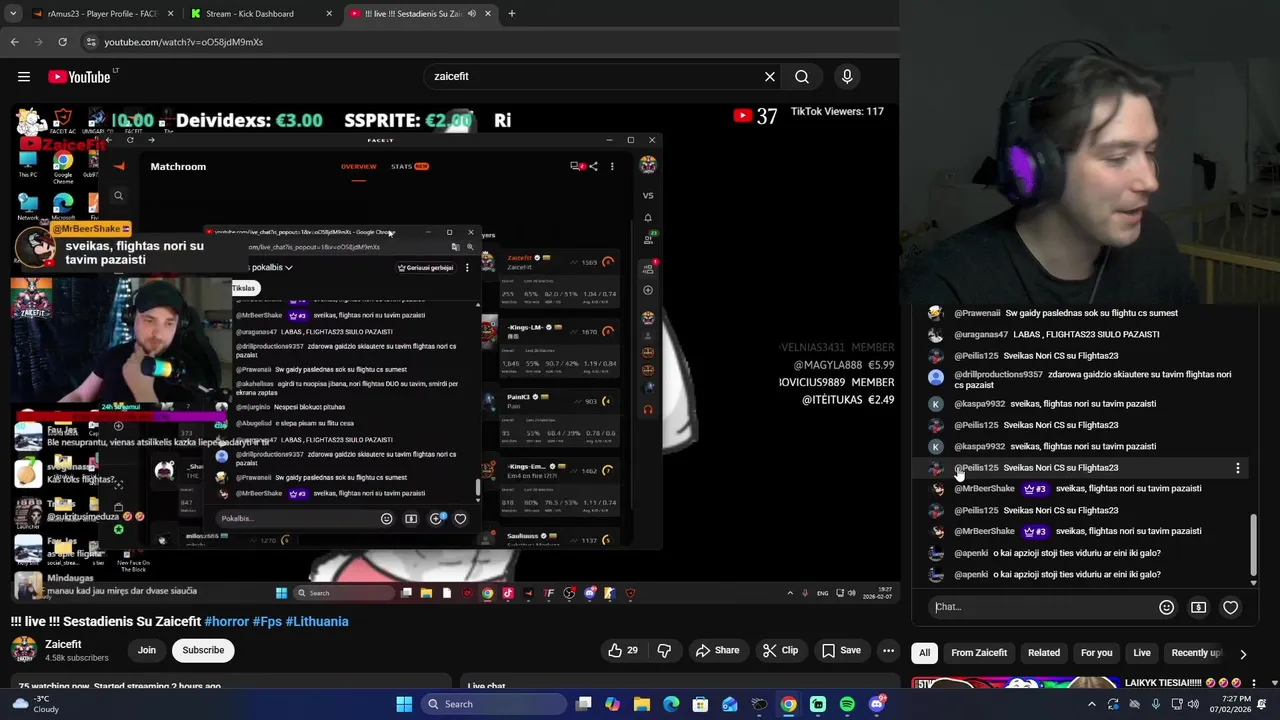Open the #Lithuania hashtag link
1280x720 pixels.
coord(317,621)
